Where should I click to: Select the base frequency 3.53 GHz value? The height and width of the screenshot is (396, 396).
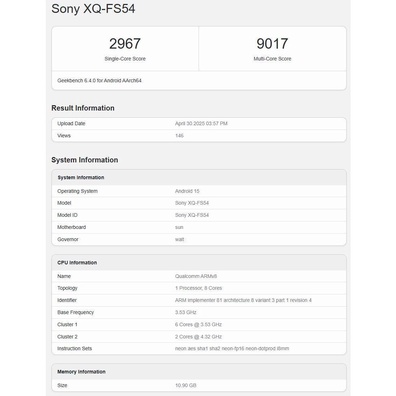(186, 312)
